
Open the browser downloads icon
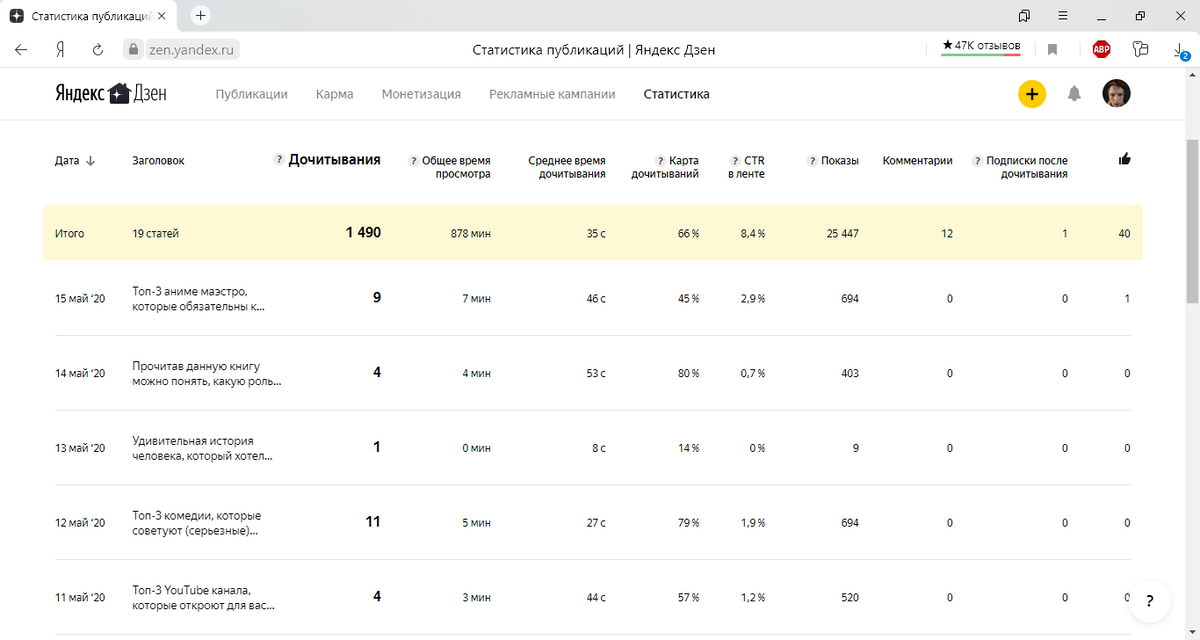pyautogui.click(x=1180, y=50)
